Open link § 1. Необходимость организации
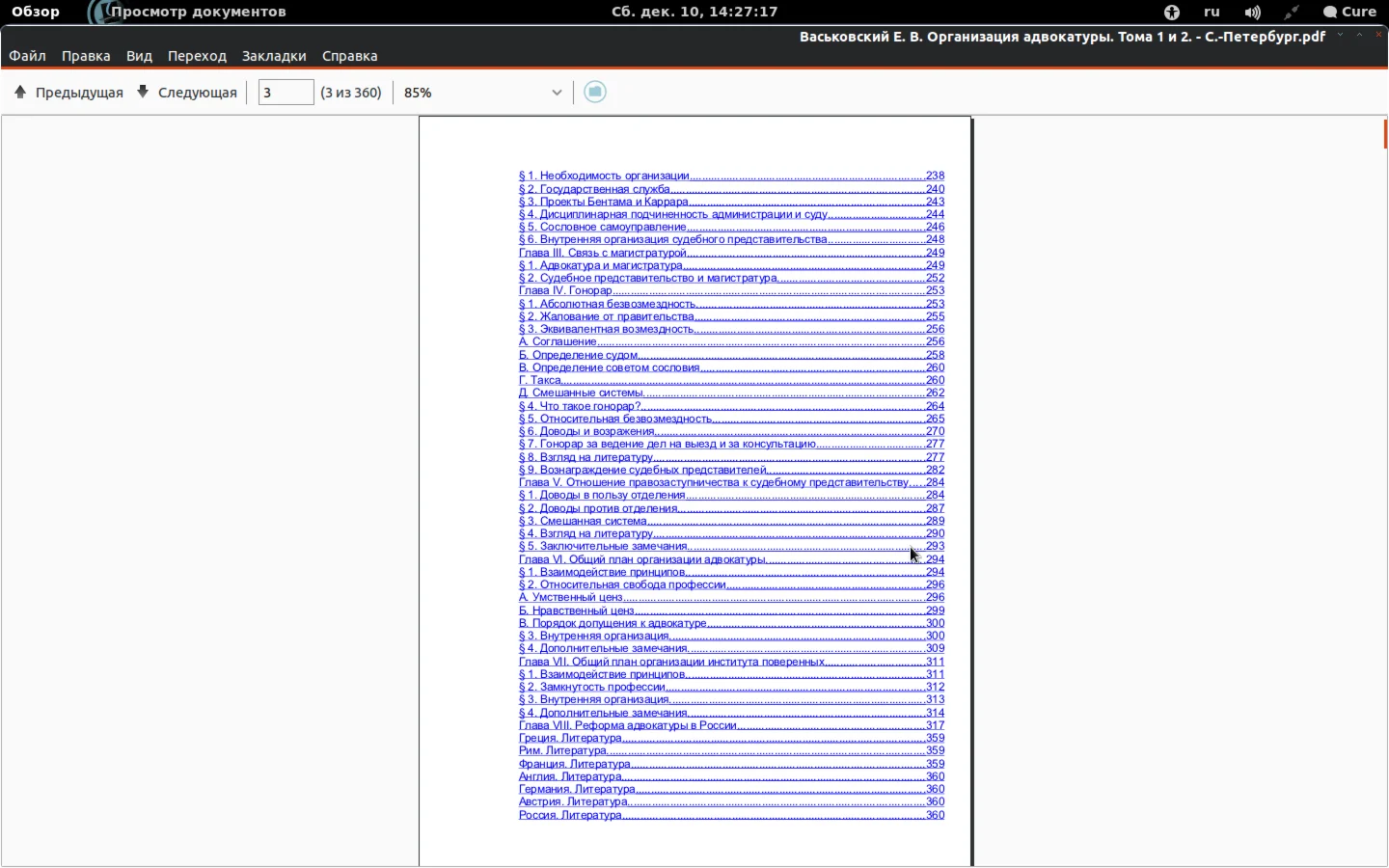The height and width of the screenshot is (868, 1389). point(604,176)
